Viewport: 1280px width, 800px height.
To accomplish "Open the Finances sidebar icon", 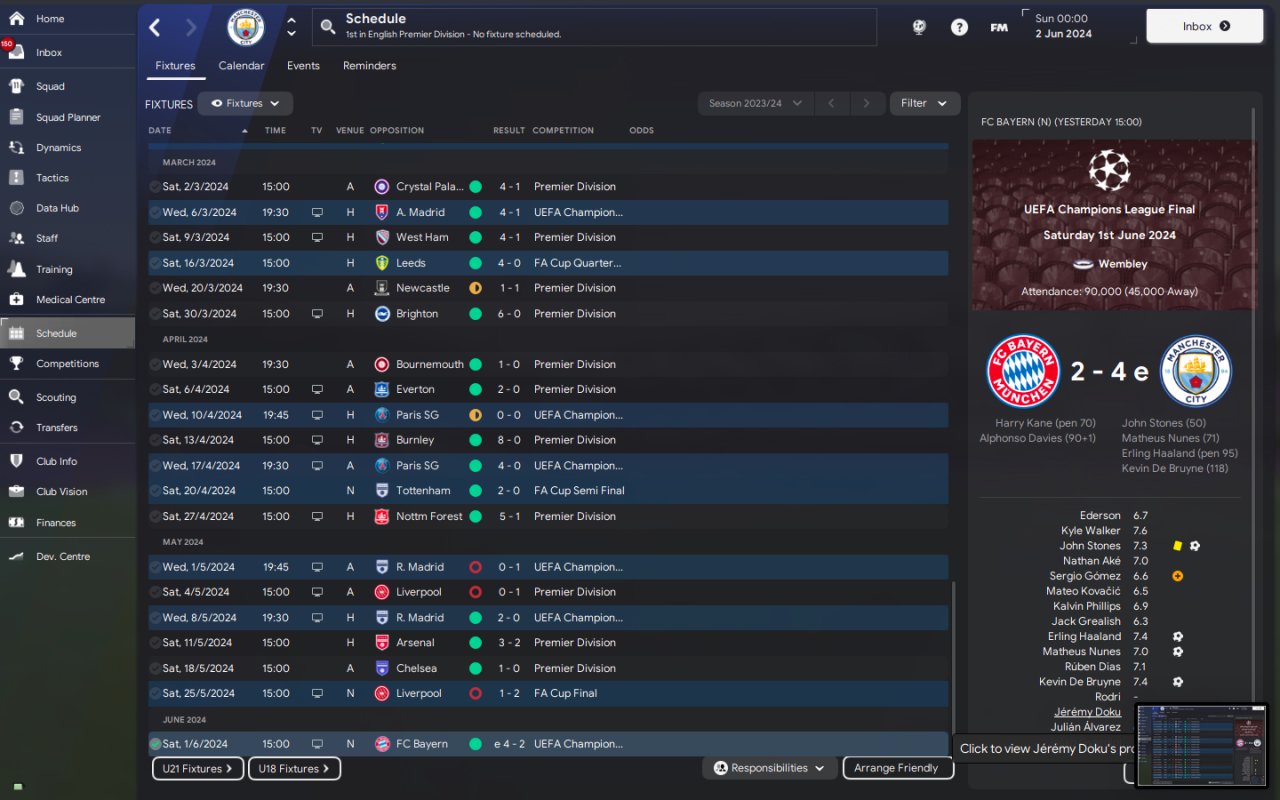I will pyautogui.click(x=16, y=522).
